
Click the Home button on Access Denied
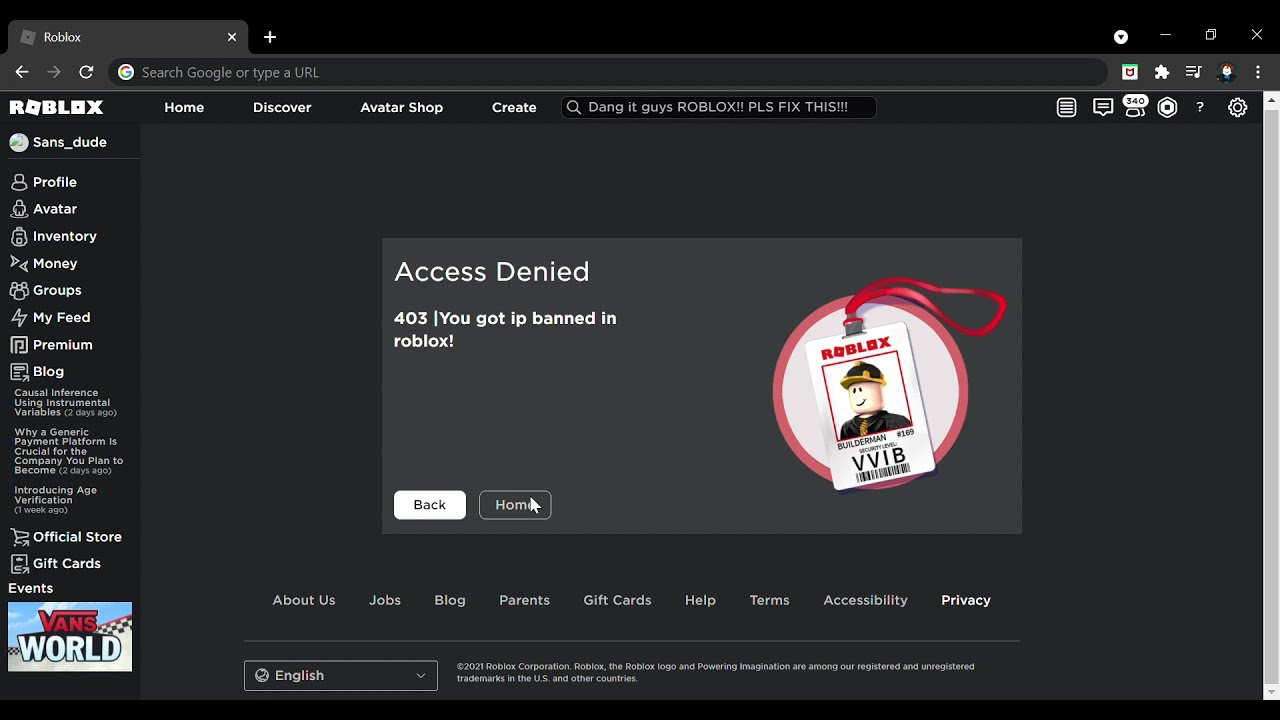pyautogui.click(x=515, y=505)
